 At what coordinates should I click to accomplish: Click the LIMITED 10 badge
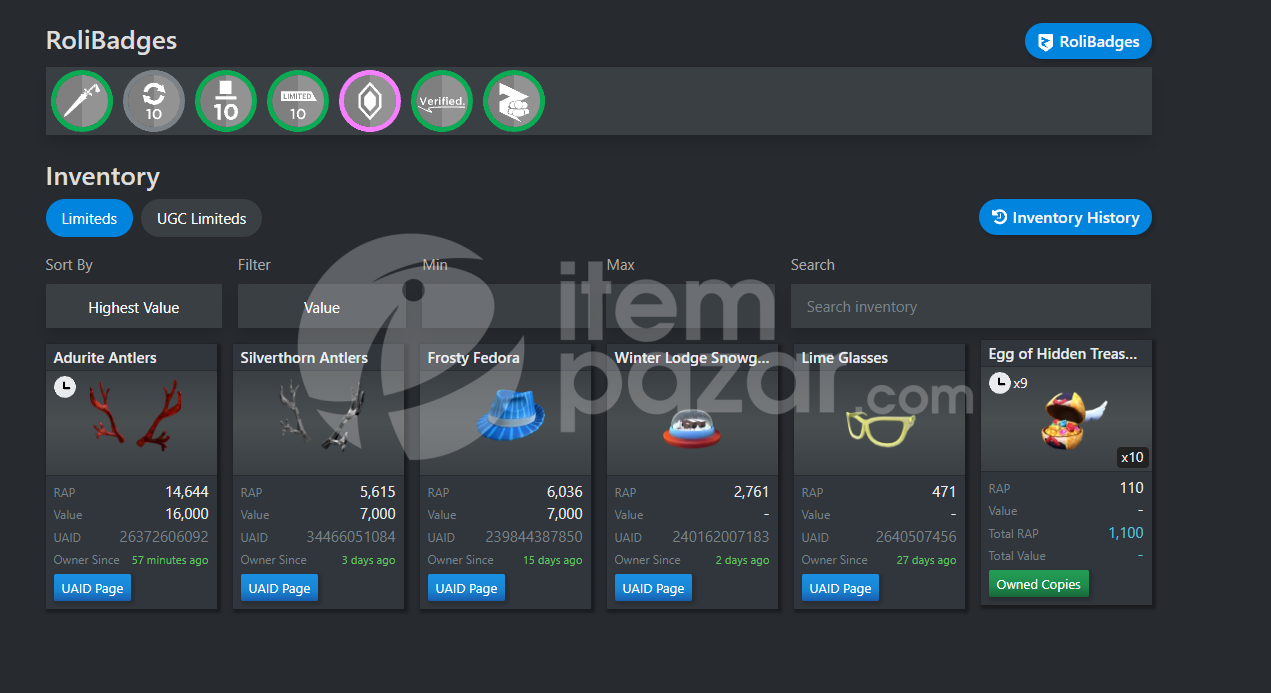tap(298, 101)
